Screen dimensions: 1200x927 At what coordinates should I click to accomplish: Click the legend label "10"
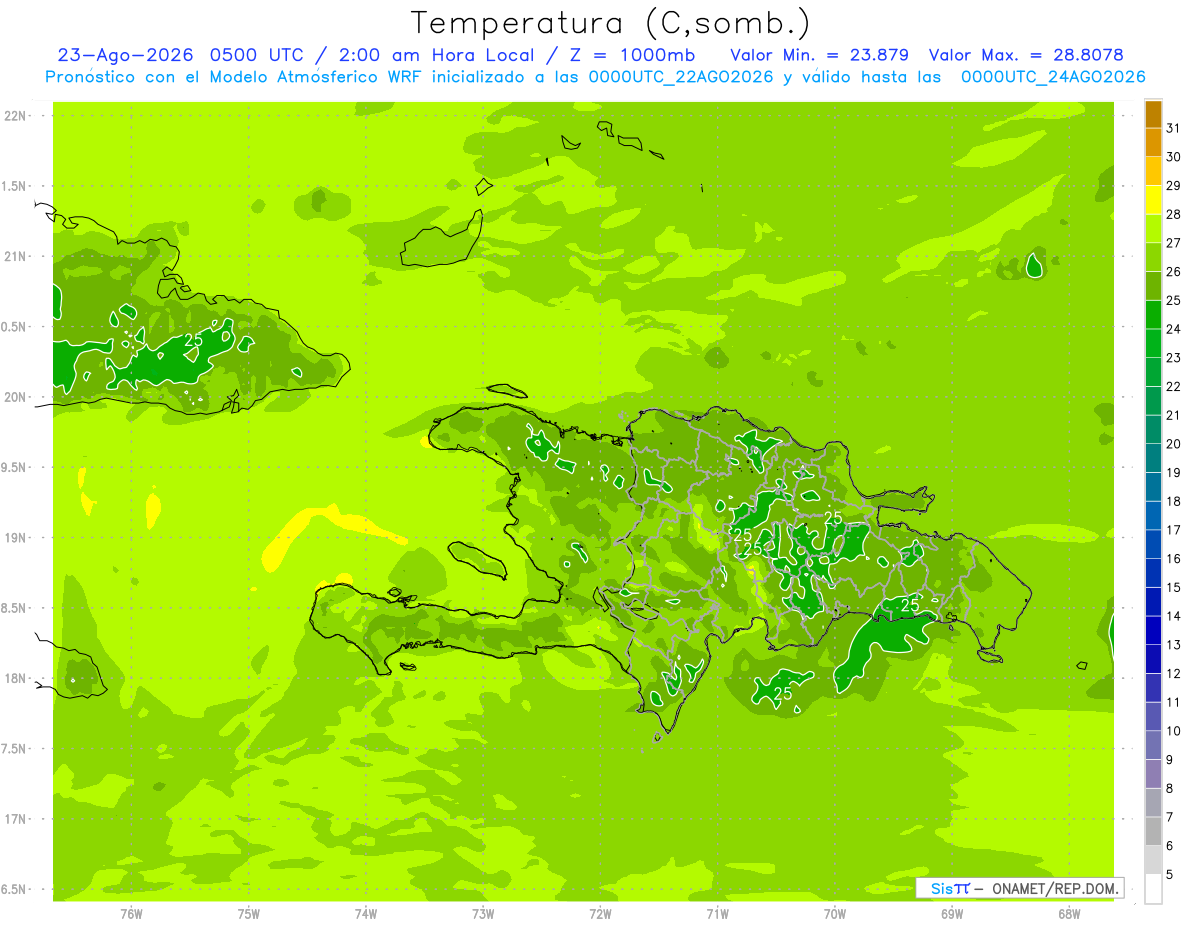pos(1173,731)
